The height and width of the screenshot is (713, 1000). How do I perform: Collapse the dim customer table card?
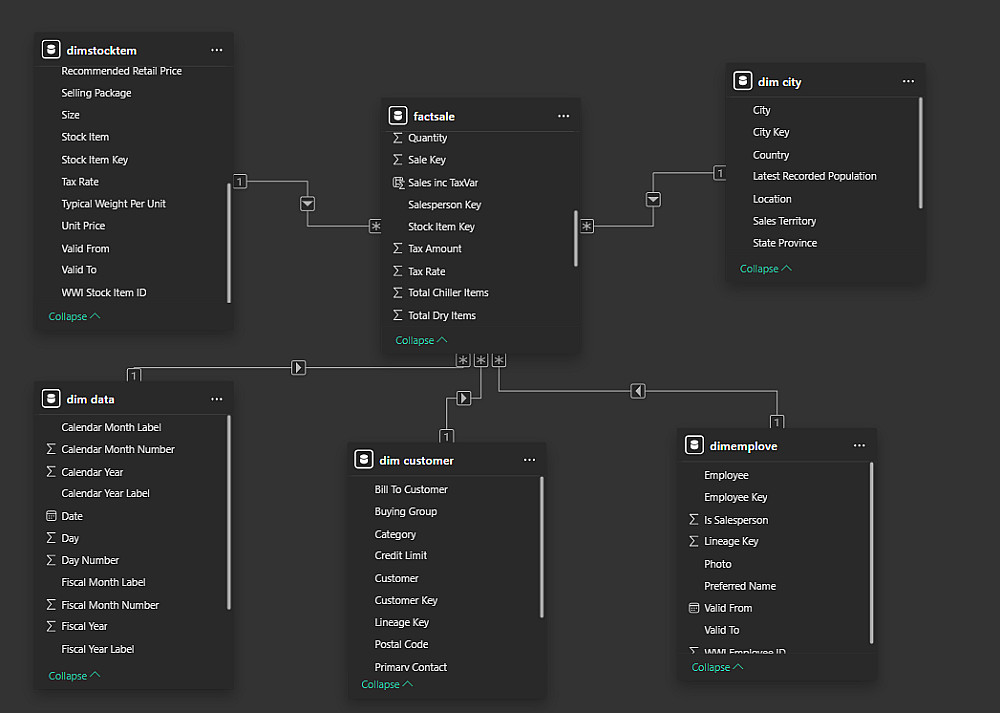click(x=386, y=684)
